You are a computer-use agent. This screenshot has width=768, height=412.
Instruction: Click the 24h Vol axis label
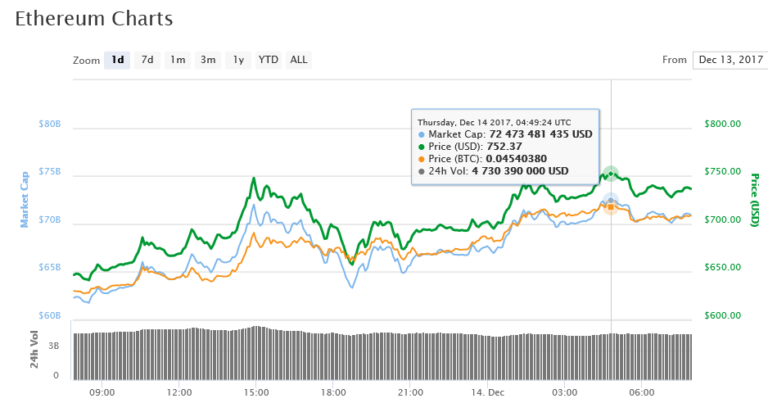click(34, 349)
